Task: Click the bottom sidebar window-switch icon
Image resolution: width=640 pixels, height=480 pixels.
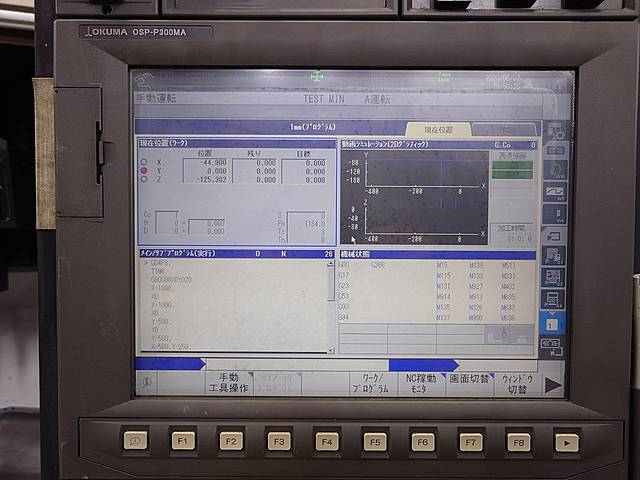Action: coord(551,347)
